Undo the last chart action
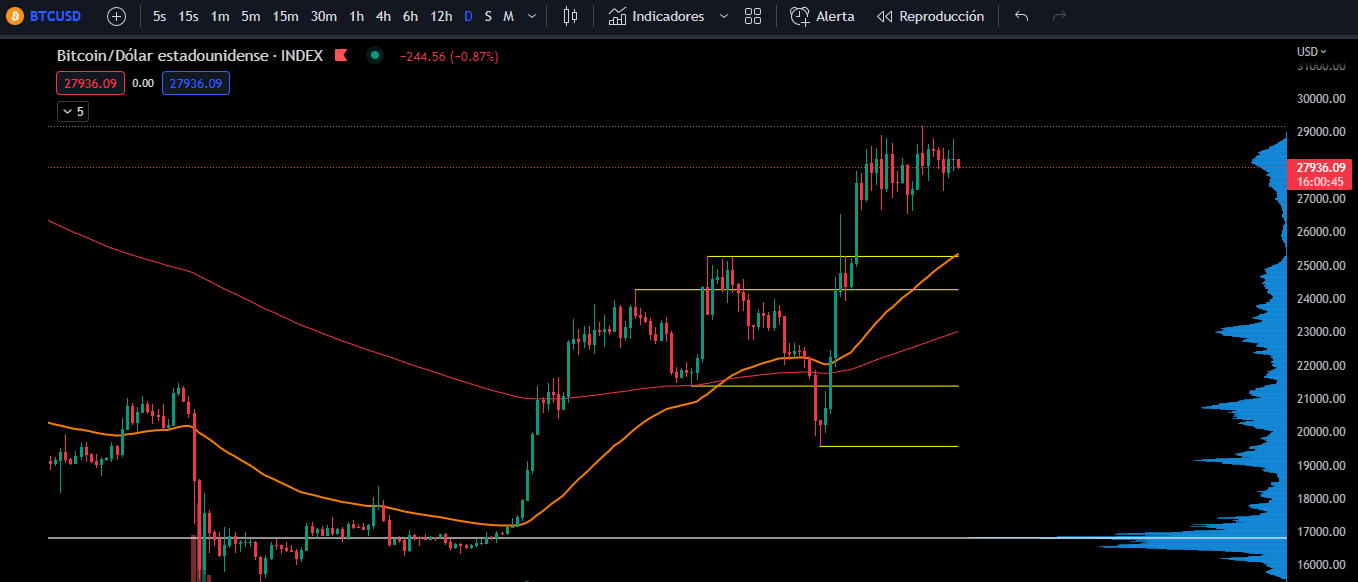This screenshot has width=1358, height=582. pos(1021,16)
